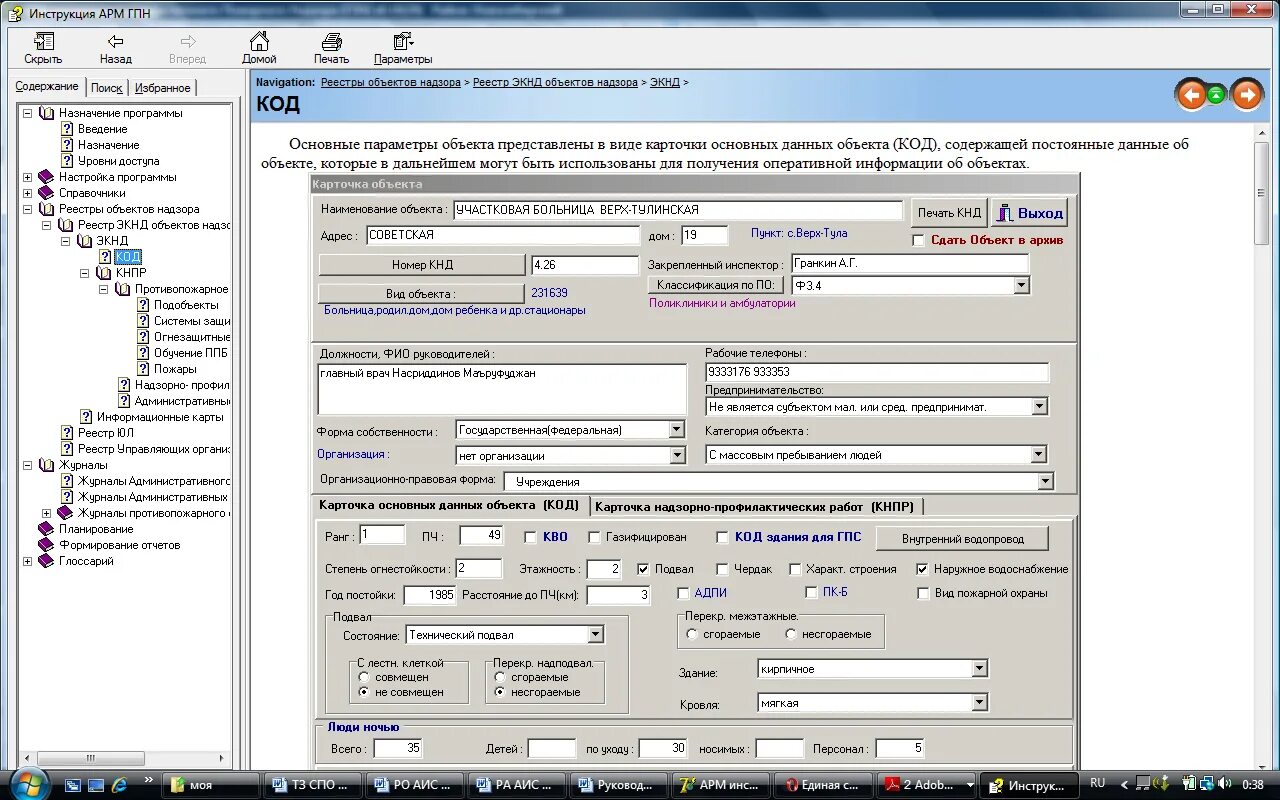This screenshot has width=1280, height=800.
Task: Print the topic using Печать icon
Action: [x=331, y=42]
